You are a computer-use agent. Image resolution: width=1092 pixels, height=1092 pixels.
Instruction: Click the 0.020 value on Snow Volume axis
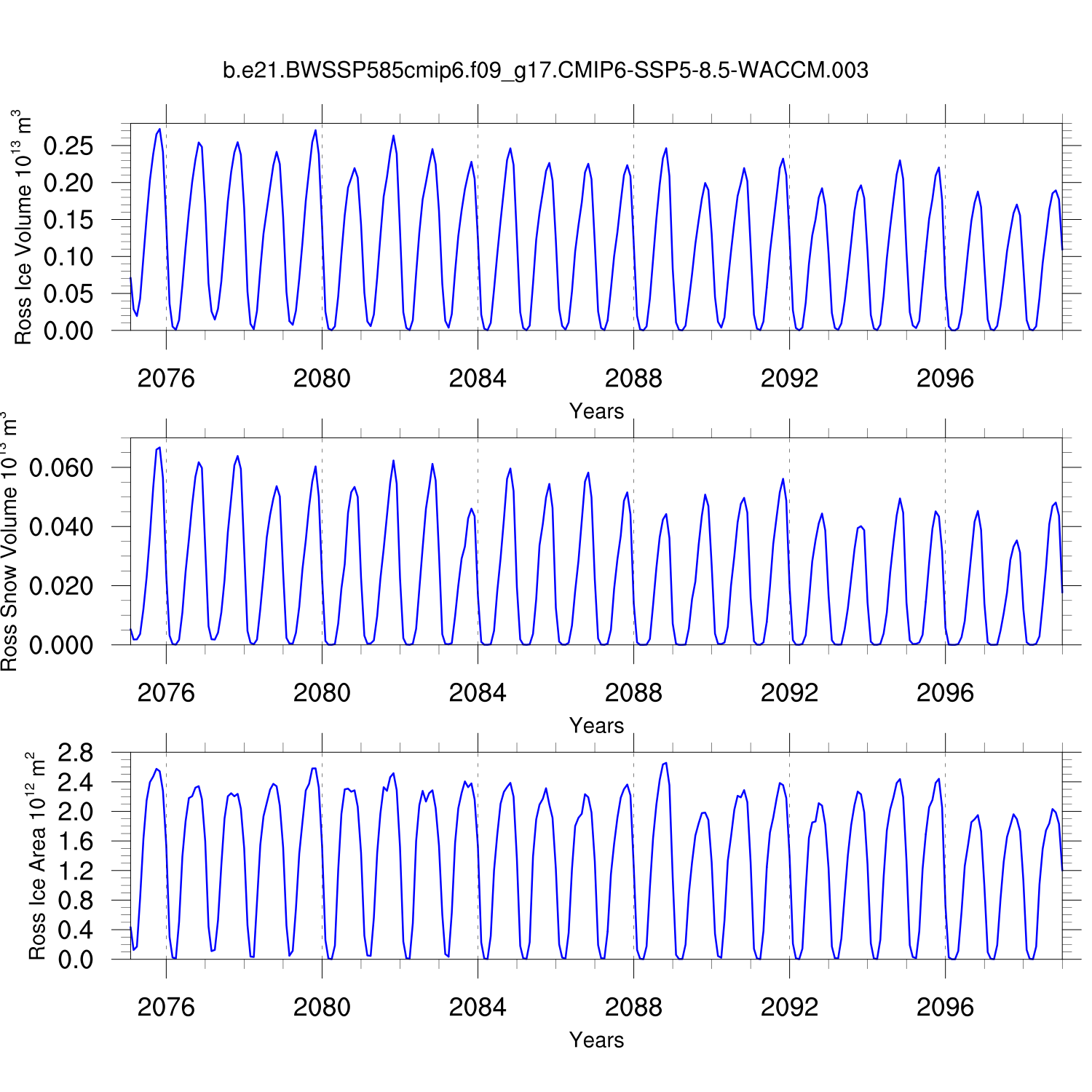click(61, 586)
